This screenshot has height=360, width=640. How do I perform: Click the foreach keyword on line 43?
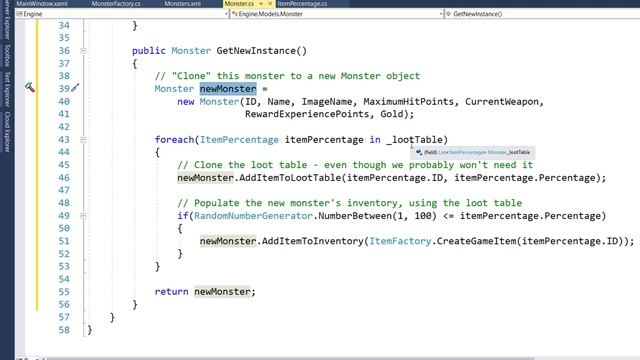point(174,140)
